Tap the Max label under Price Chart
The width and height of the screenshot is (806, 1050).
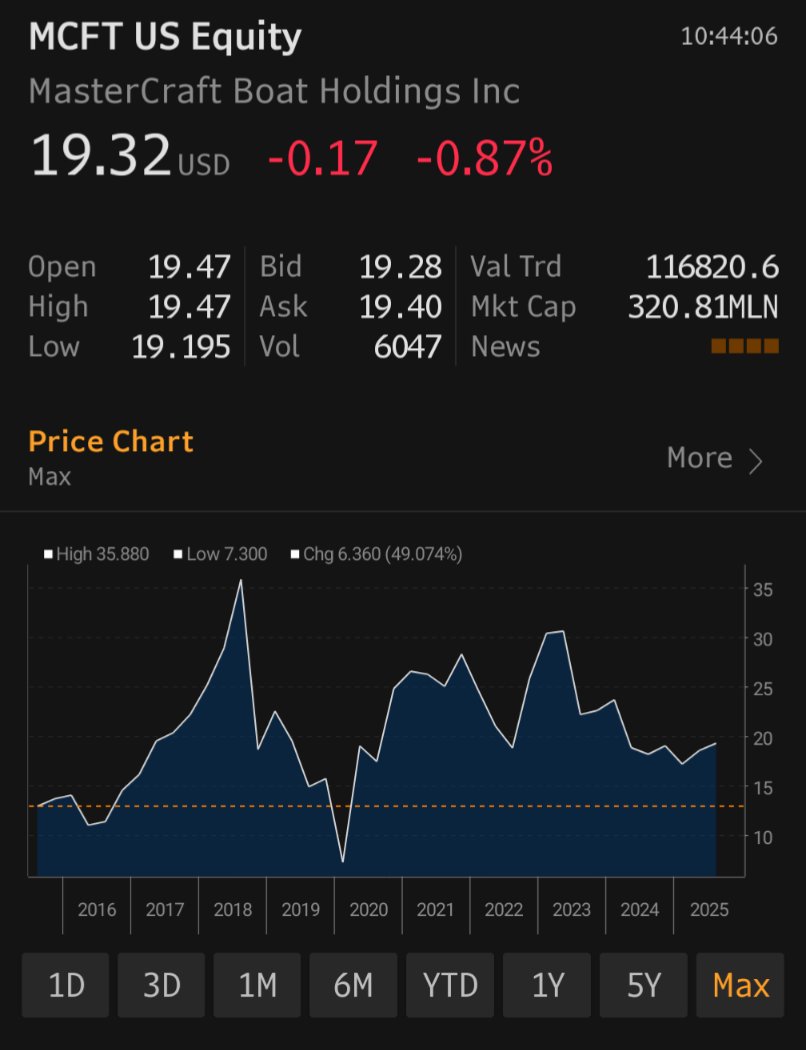pos(50,477)
